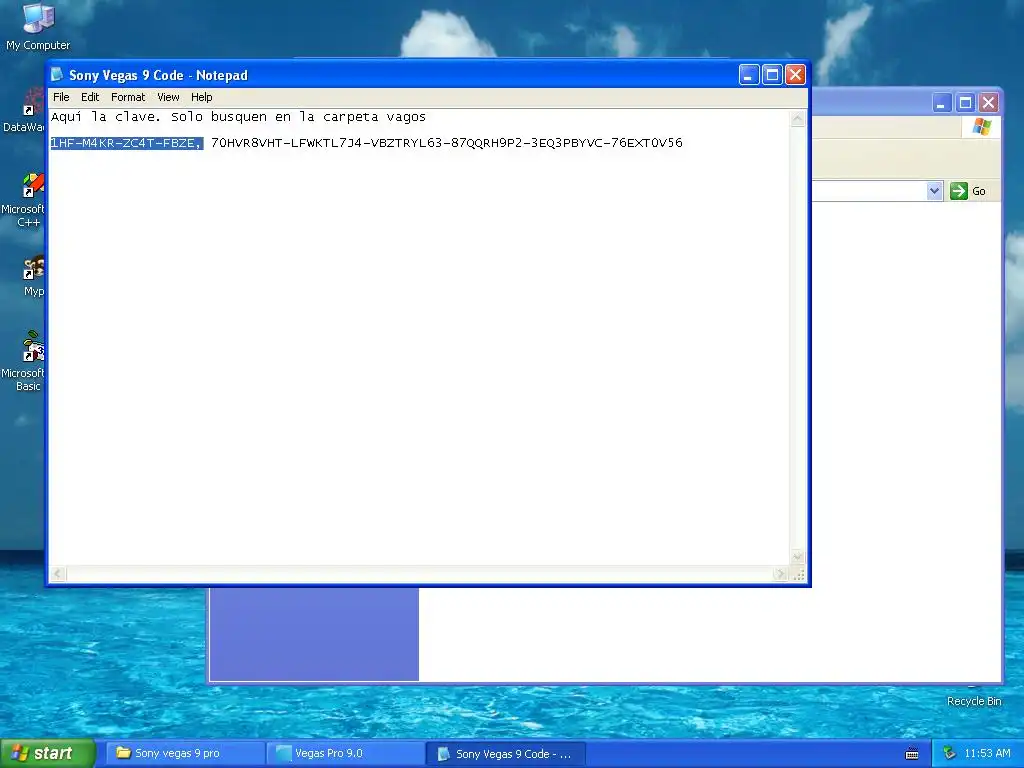The width and height of the screenshot is (1024, 768).
Task: Select the Sony Vegas 9 Code taskbar item
Action: click(505, 754)
